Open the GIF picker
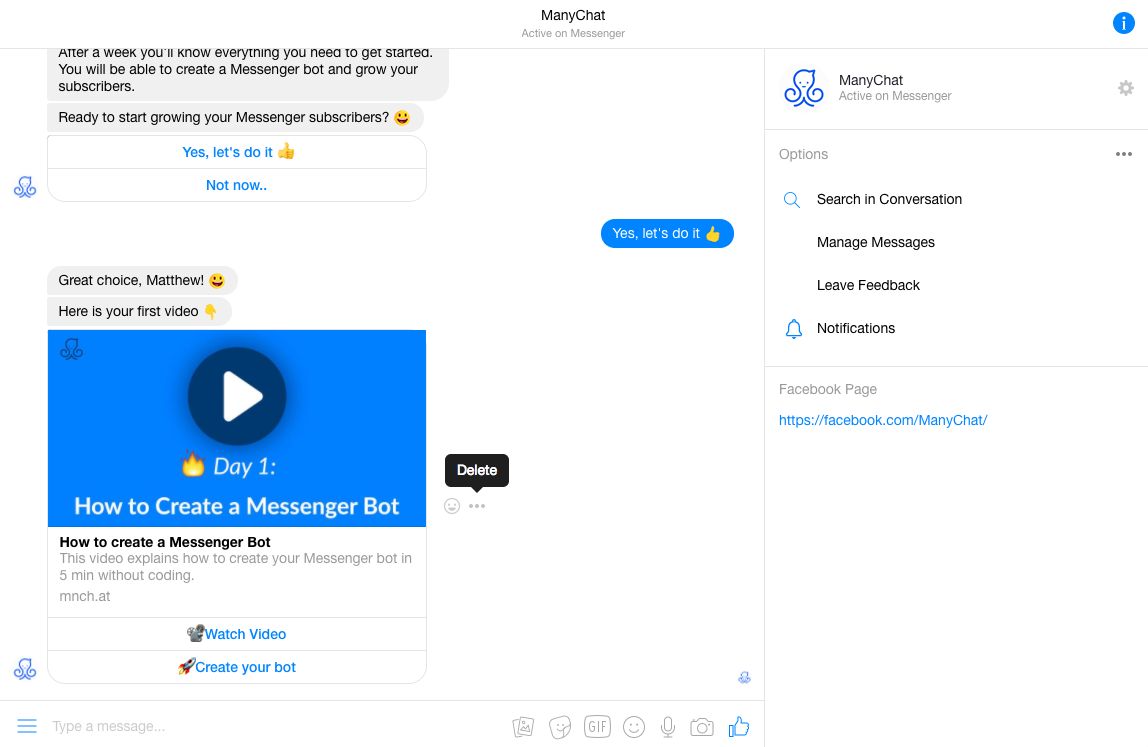The width and height of the screenshot is (1148, 747). click(x=597, y=726)
